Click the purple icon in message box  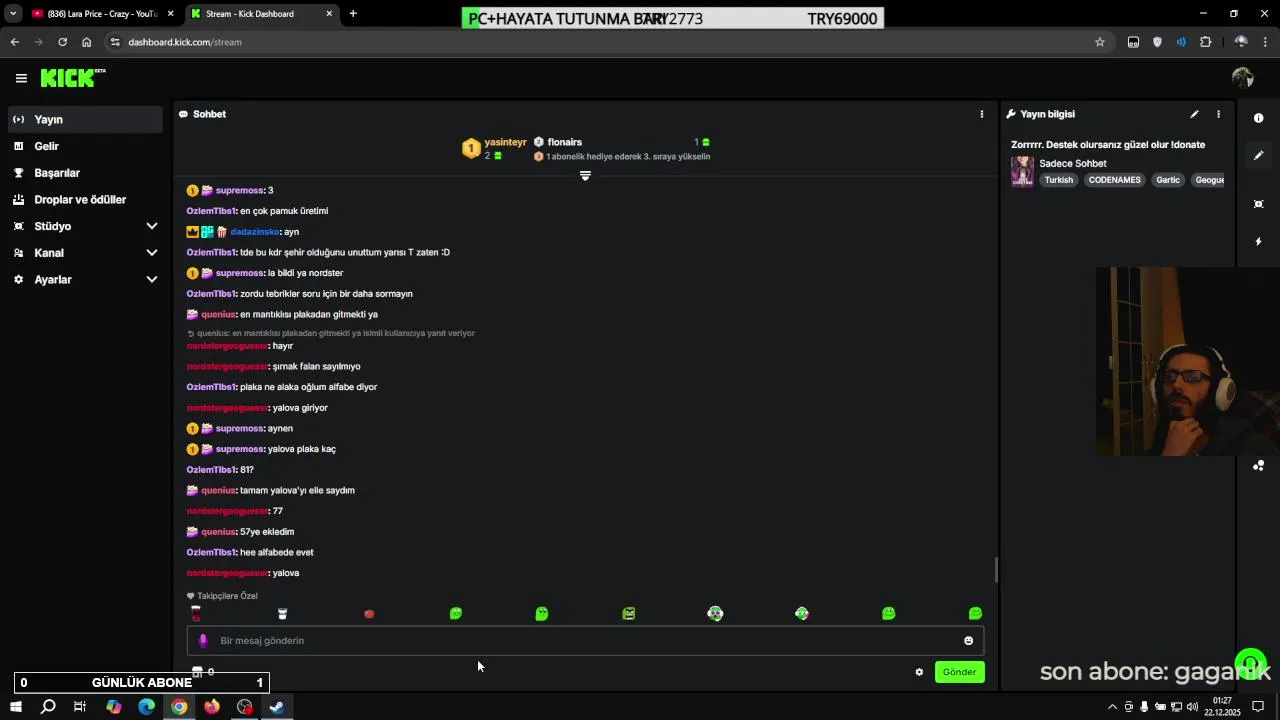click(x=203, y=641)
